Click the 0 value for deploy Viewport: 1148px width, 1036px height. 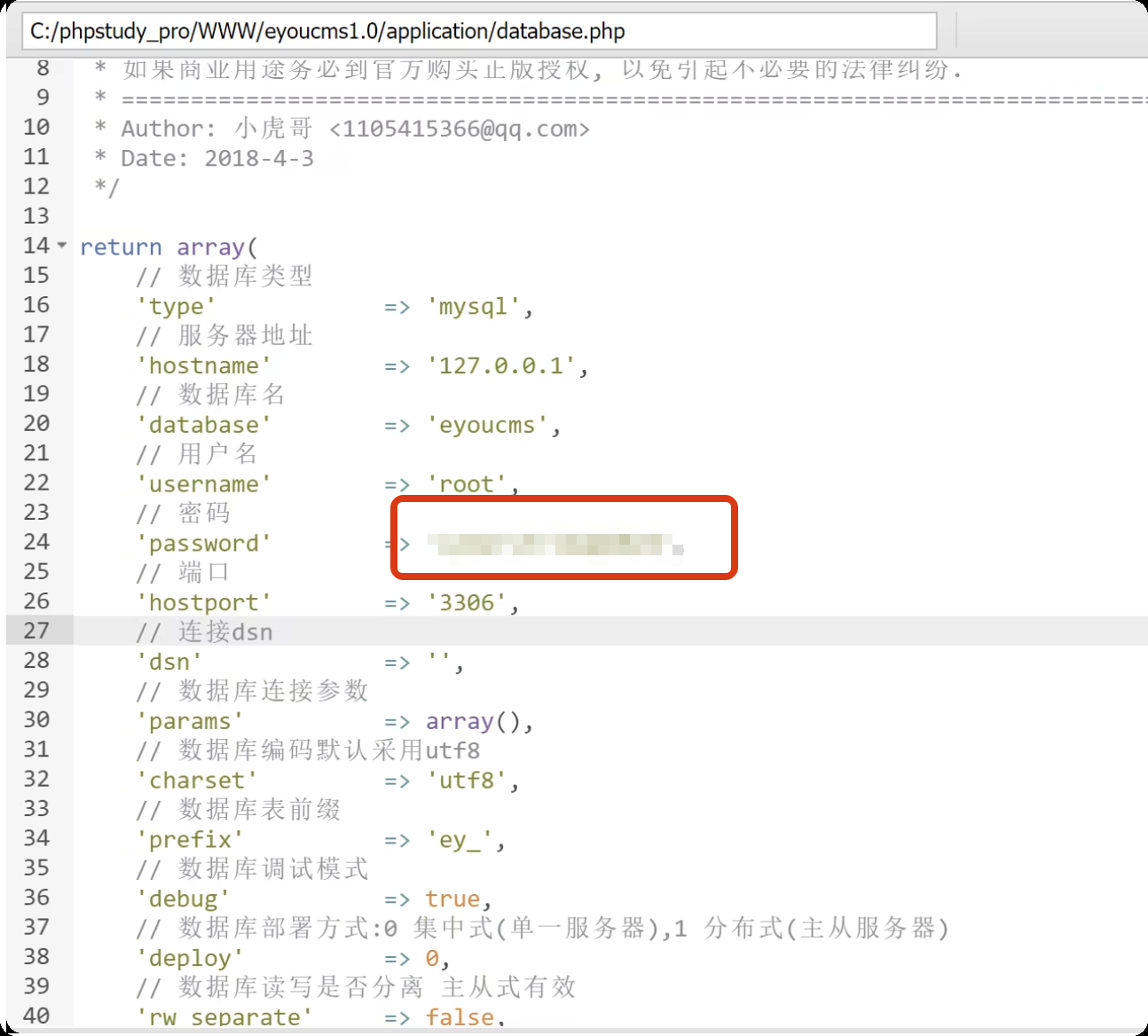tap(432, 959)
